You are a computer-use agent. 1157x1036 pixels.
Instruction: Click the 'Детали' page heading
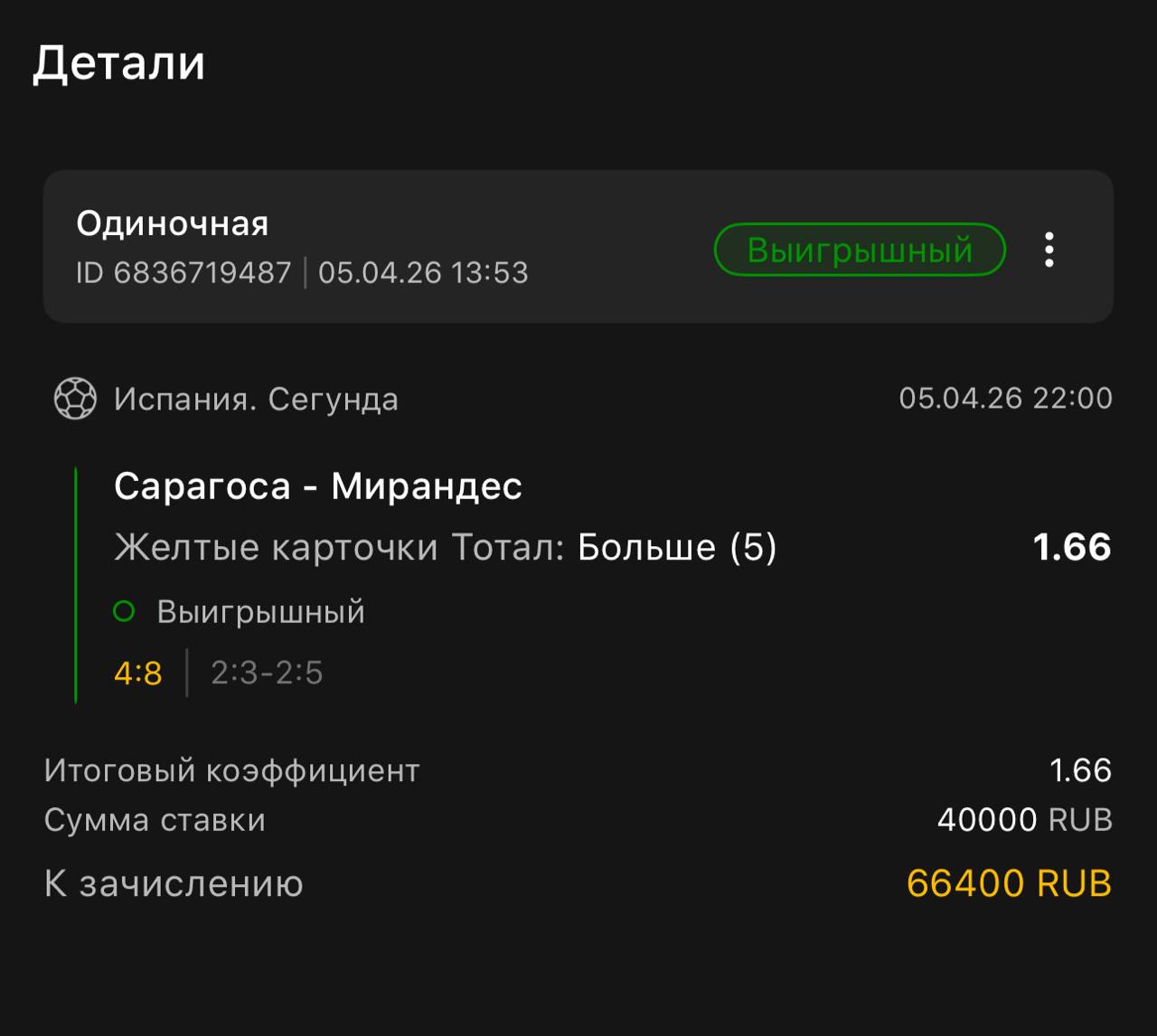click(118, 63)
